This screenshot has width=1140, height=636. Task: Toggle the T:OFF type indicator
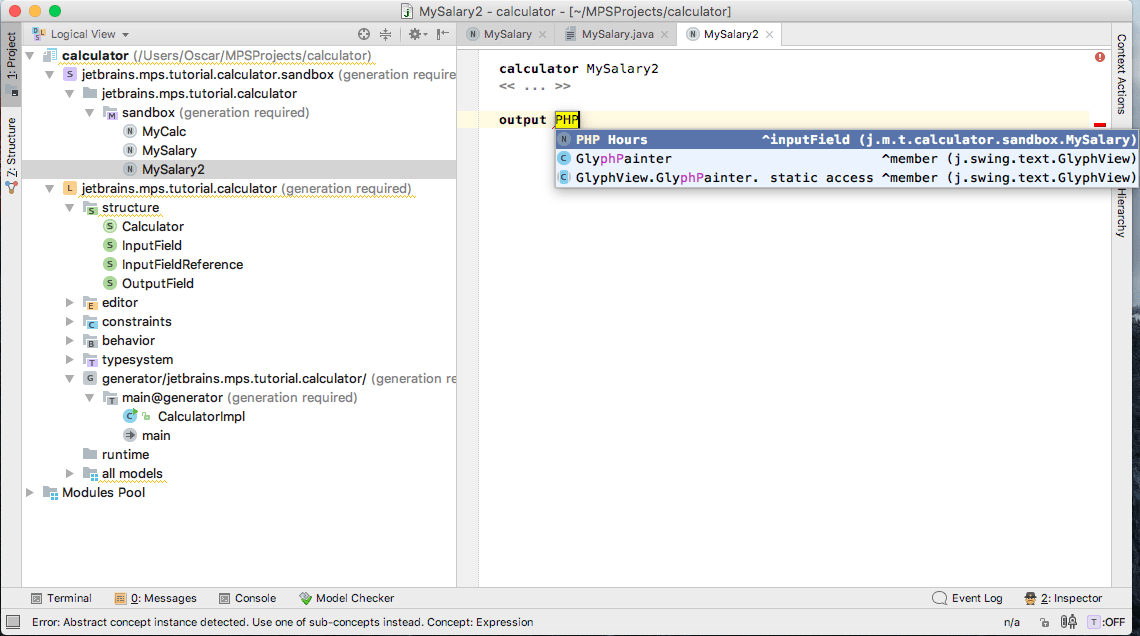[x=1107, y=622]
